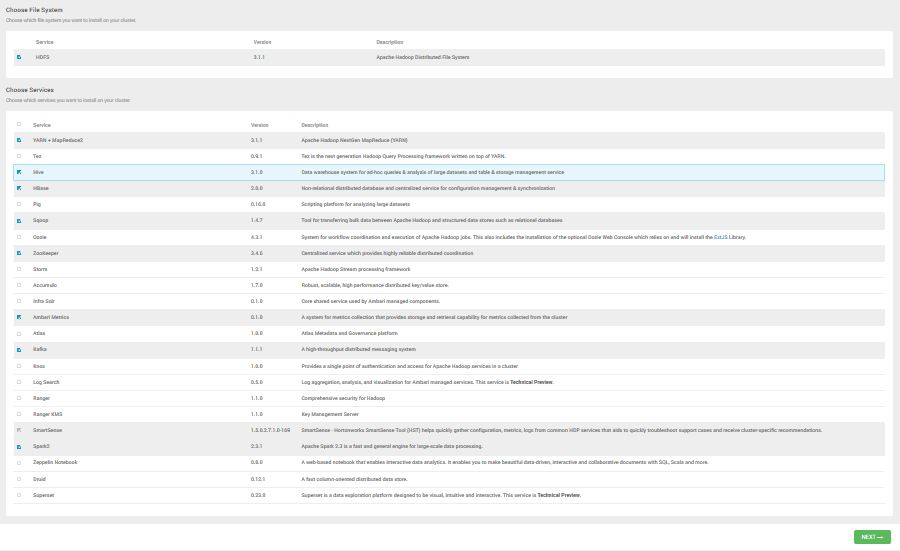900x551 pixels.
Task: Uncheck the Spark2 service checkbox
Action: coord(19,447)
